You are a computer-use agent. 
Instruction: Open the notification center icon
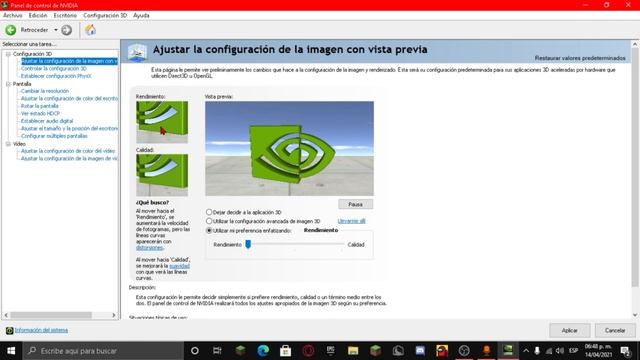coord(625,351)
